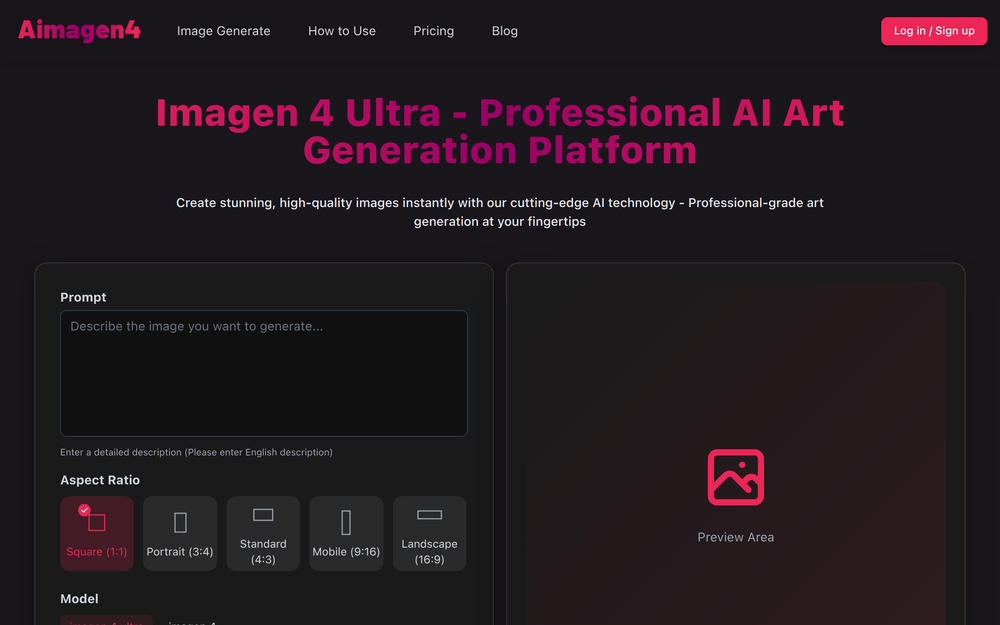Change aspect ratio to Landscape (16:9)
The height and width of the screenshot is (625, 1000).
(429, 533)
